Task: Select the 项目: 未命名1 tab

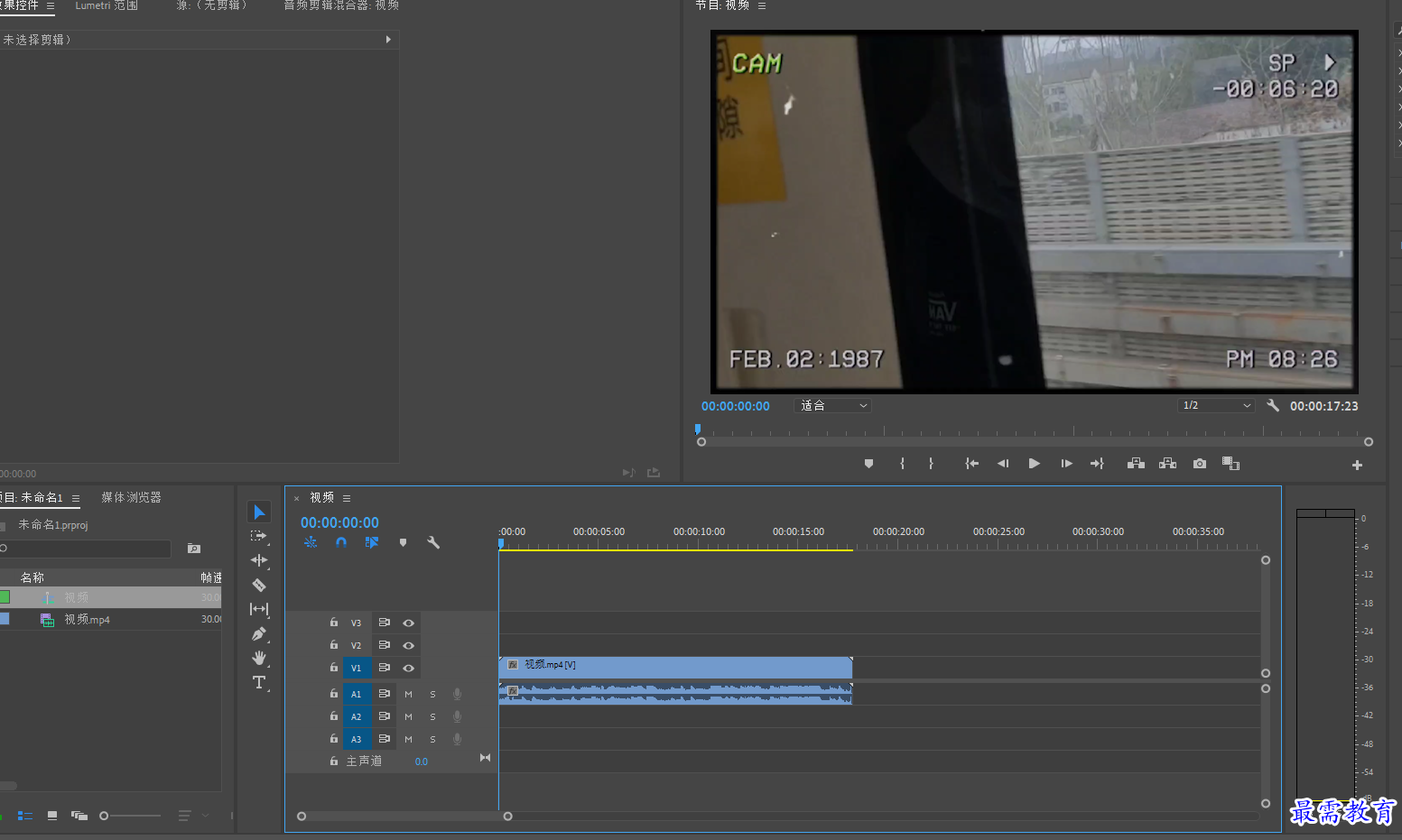Action: tap(32, 498)
